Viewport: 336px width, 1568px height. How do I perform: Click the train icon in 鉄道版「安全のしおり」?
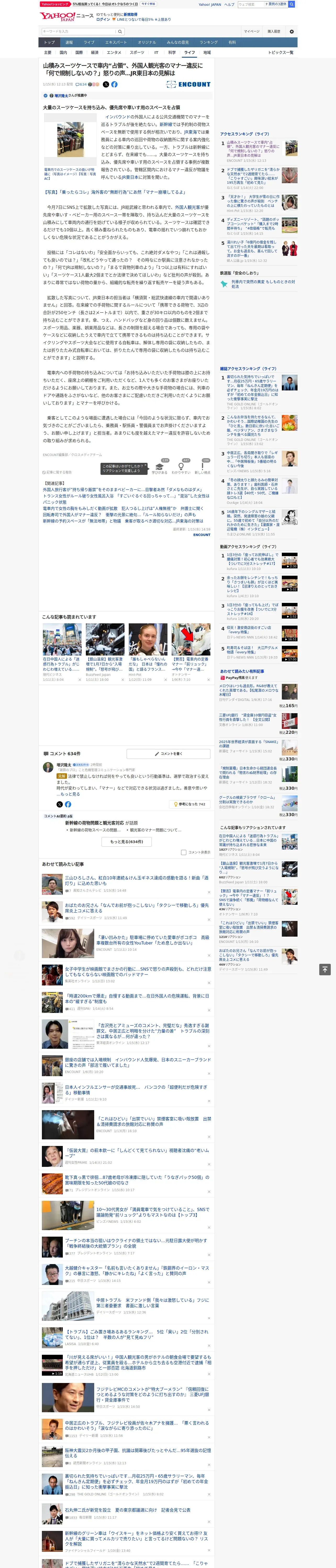click(x=224, y=284)
